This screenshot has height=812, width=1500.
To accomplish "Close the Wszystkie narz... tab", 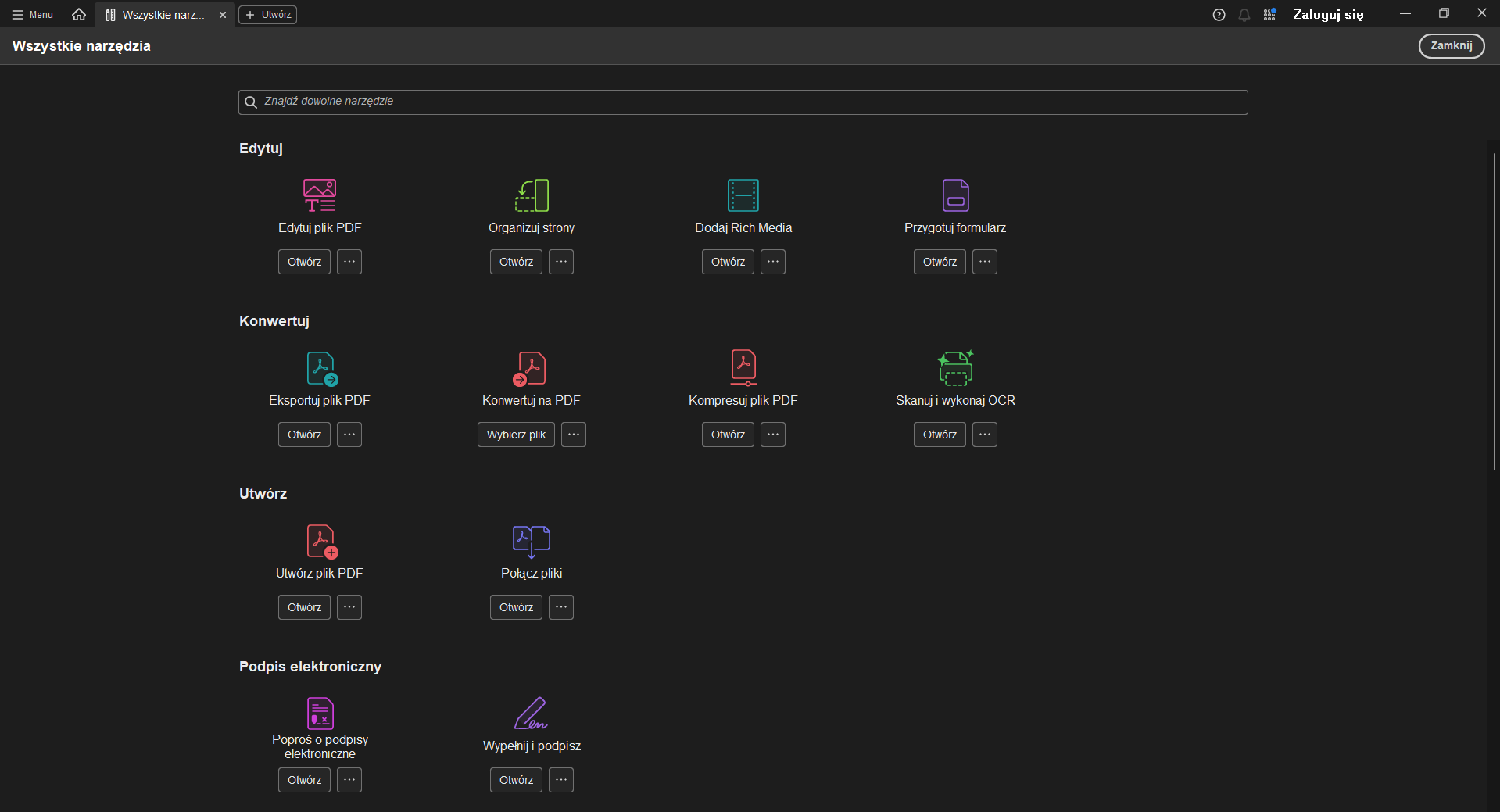I will (223, 15).
